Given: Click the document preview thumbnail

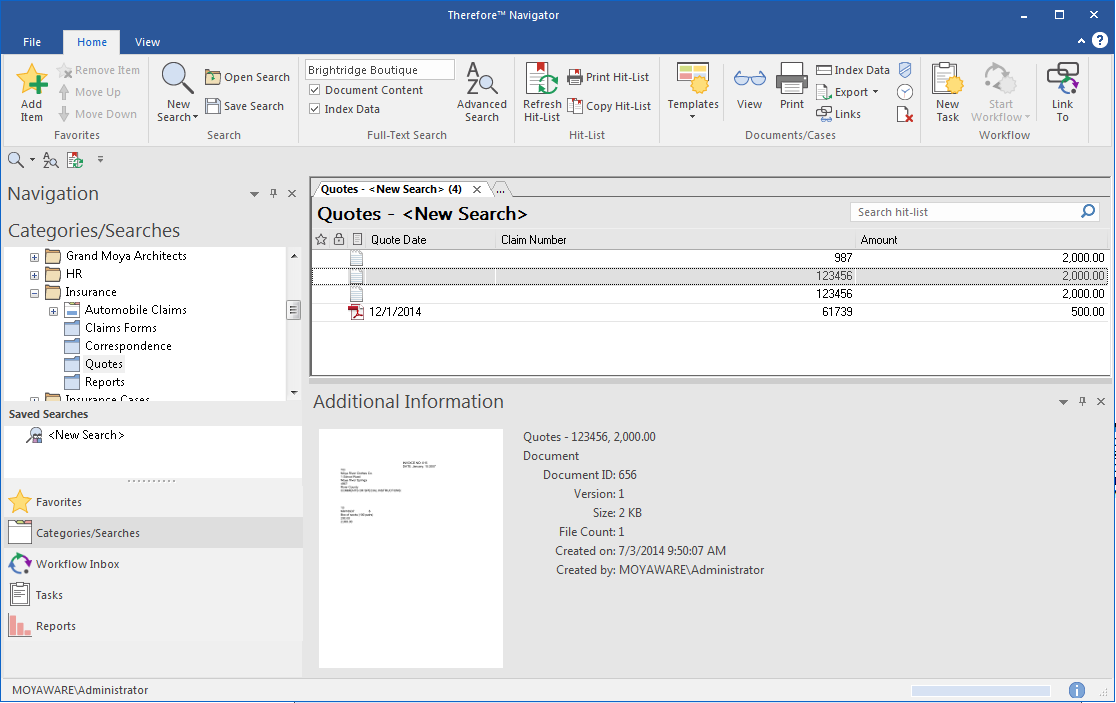Looking at the screenshot, I should point(411,548).
